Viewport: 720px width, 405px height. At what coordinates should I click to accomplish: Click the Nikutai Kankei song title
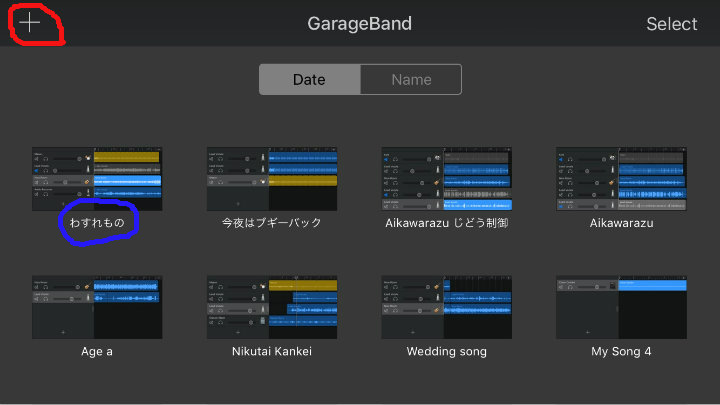click(272, 351)
